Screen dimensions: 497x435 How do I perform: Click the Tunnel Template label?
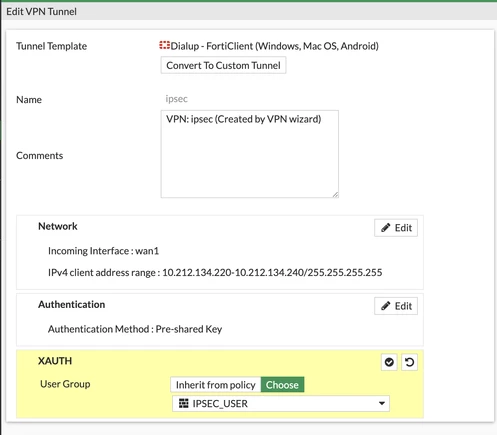[51, 46]
